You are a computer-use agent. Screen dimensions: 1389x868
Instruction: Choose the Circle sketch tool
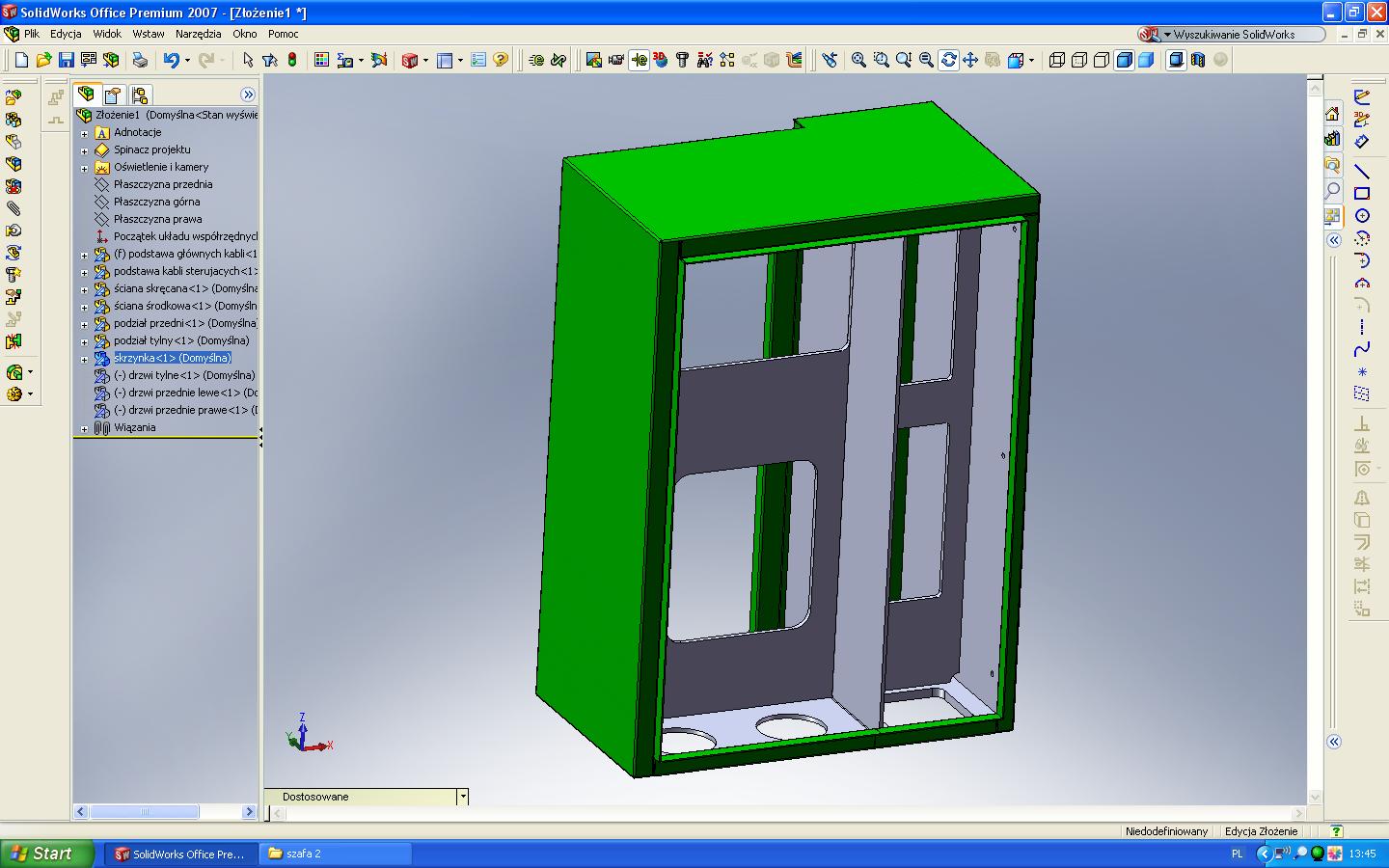click(1362, 216)
